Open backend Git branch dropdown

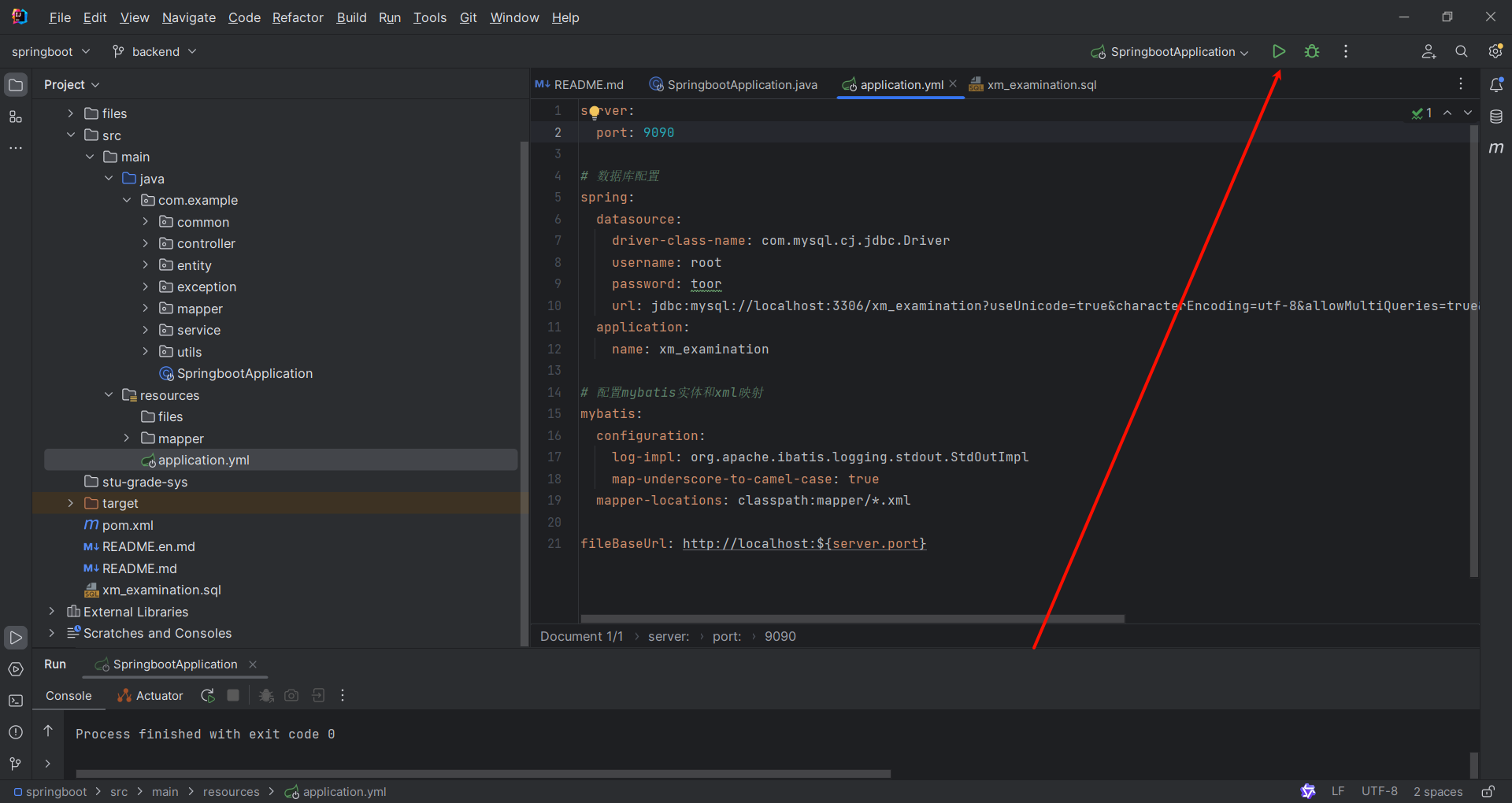click(154, 51)
